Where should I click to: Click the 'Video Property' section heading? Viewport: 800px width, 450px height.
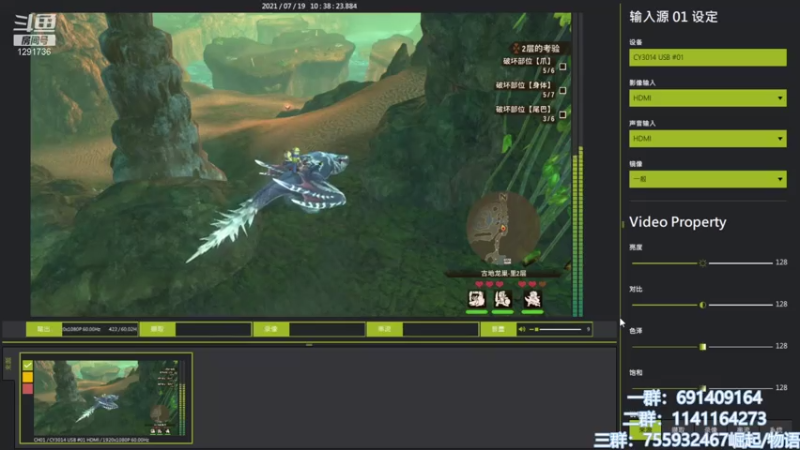tap(678, 222)
